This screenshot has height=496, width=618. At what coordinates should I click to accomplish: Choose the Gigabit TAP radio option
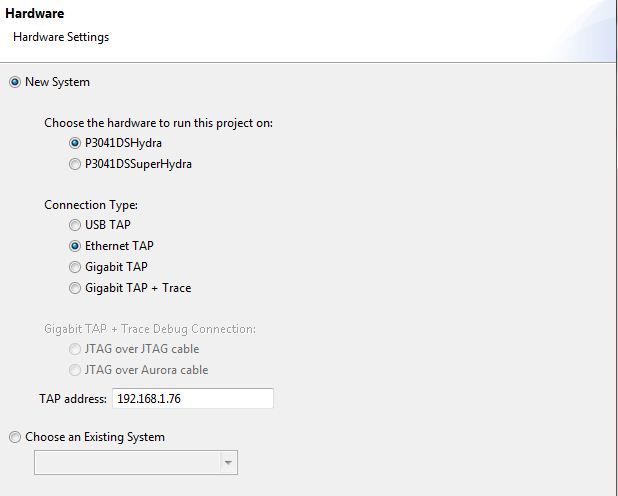75,267
